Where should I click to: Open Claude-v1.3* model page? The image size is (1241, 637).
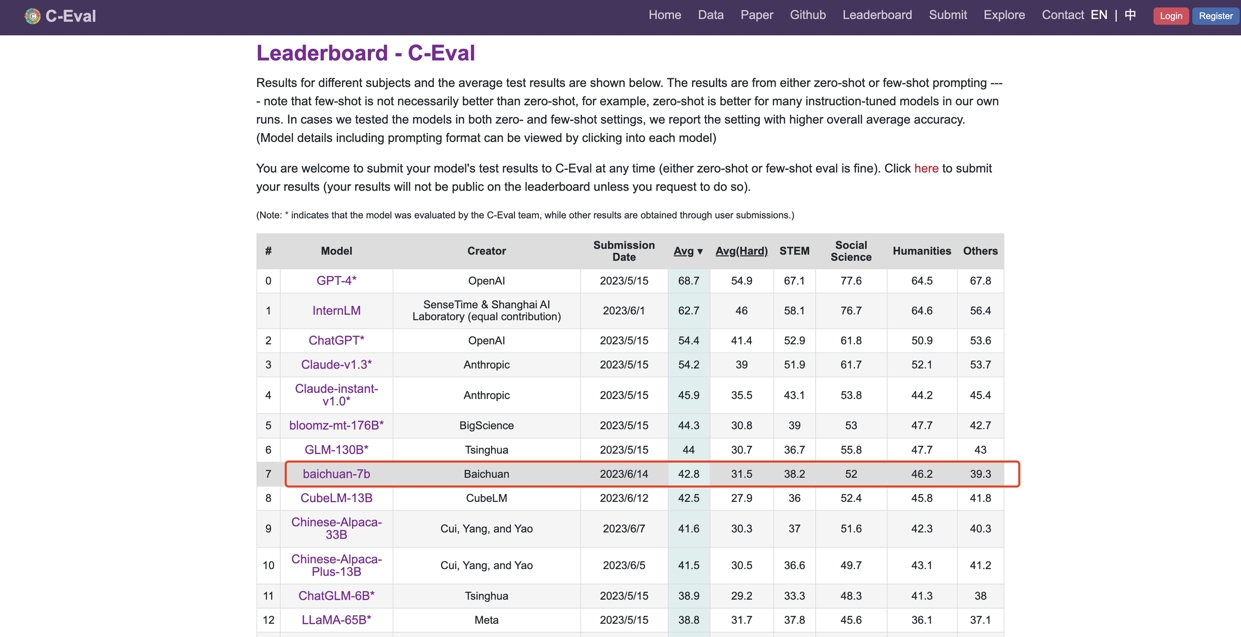pos(336,365)
